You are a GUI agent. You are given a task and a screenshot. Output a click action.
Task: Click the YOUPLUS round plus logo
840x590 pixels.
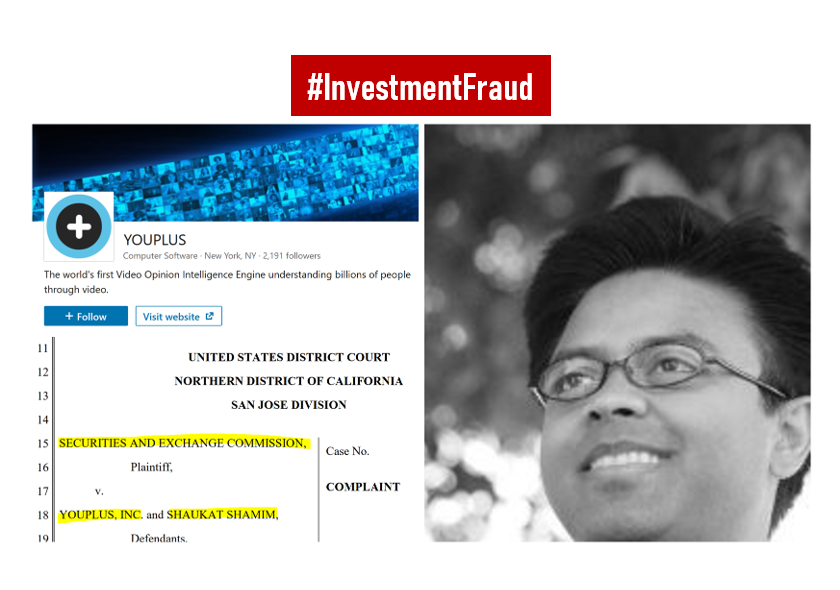(79, 227)
